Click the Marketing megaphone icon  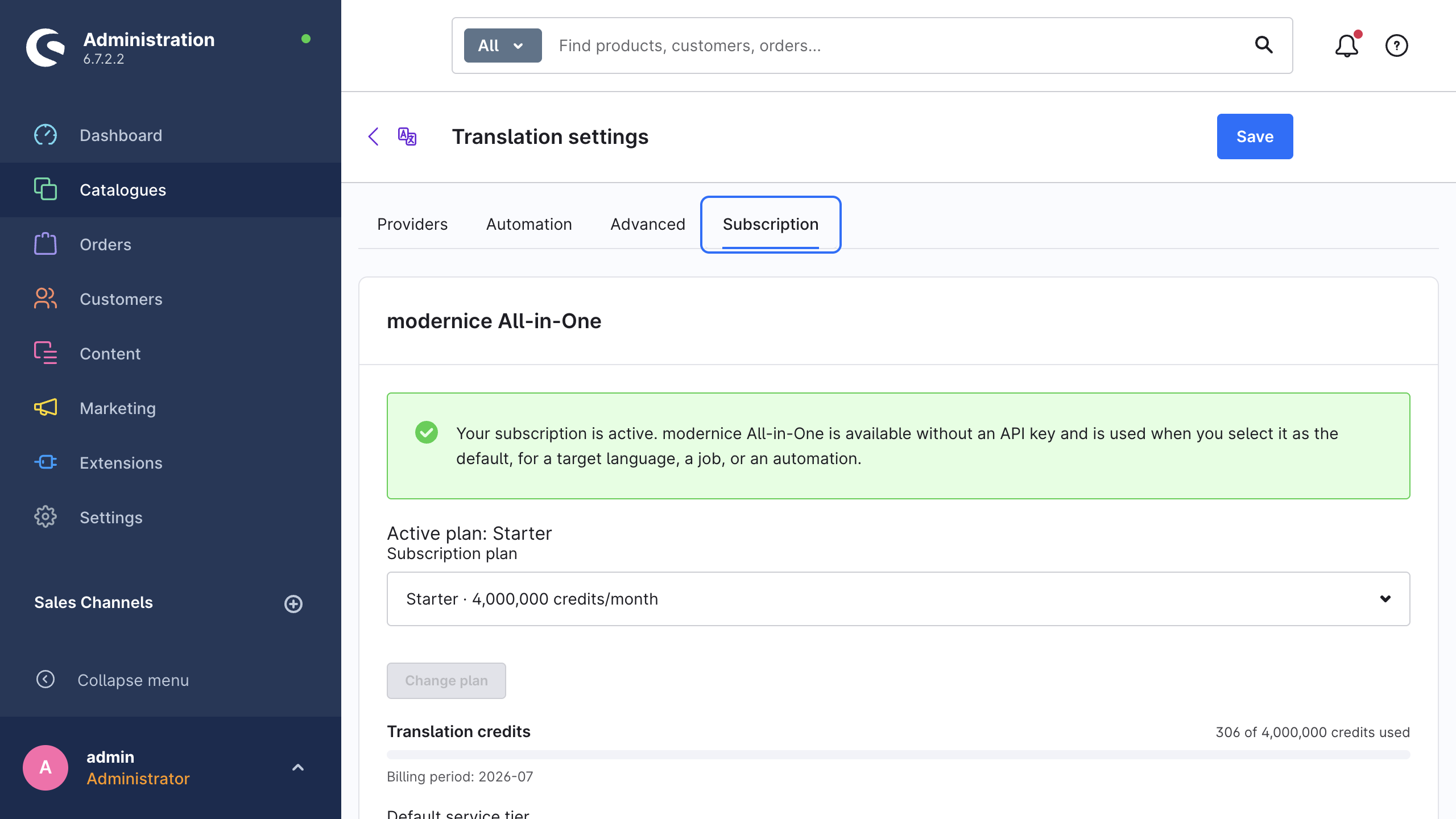point(45,408)
